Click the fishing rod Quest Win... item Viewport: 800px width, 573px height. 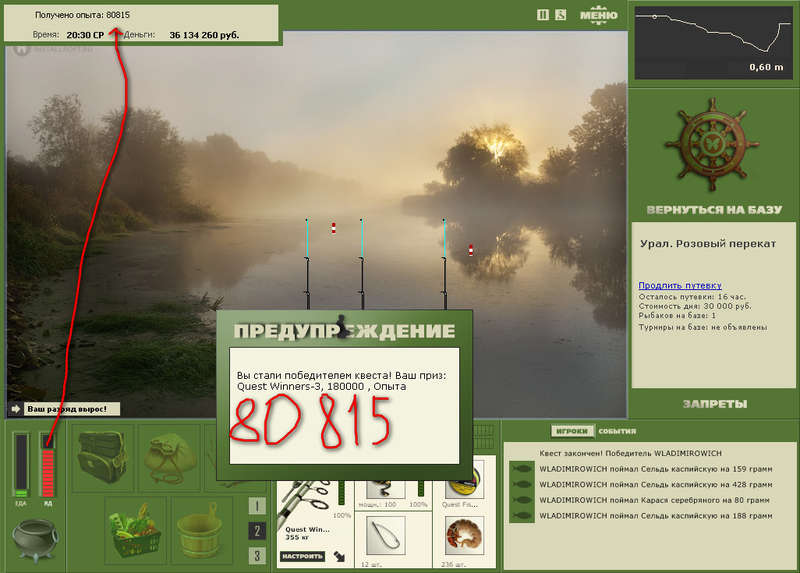[x=306, y=508]
